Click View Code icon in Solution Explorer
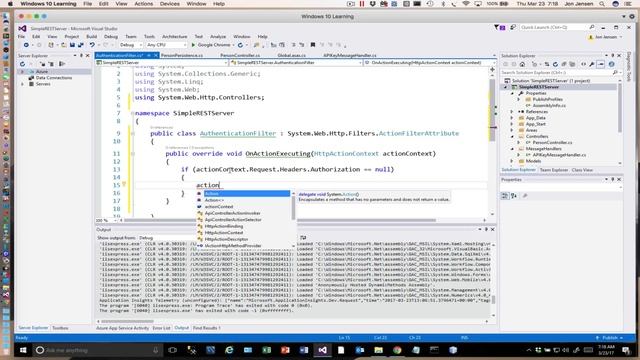This screenshot has width=640, height=360. [583, 64]
